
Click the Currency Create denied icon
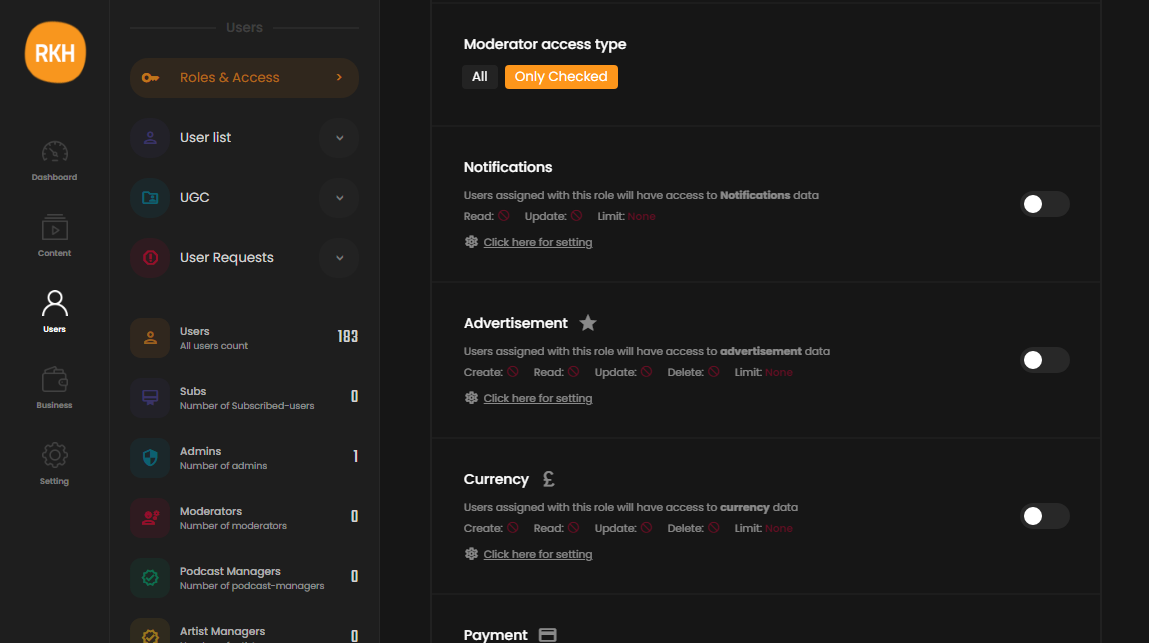[513, 529]
